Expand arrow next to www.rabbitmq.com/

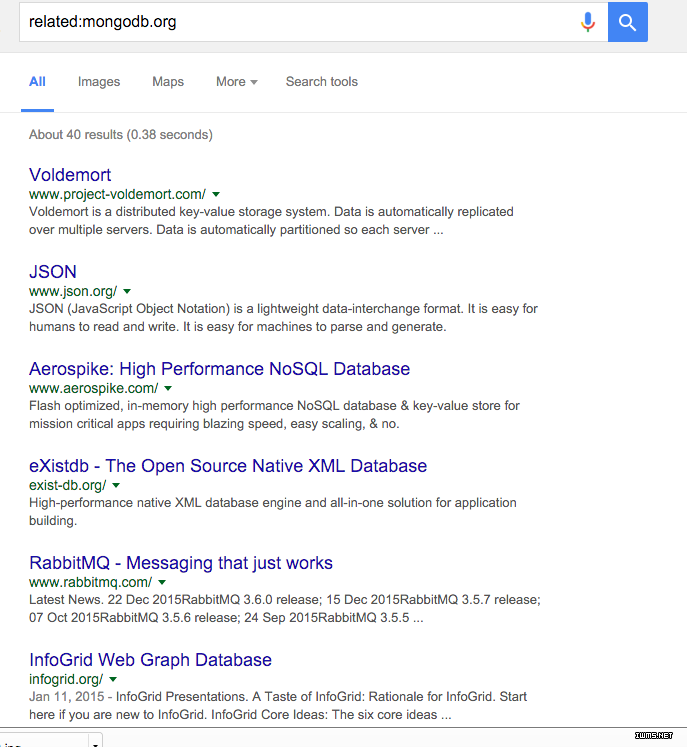pos(162,582)
